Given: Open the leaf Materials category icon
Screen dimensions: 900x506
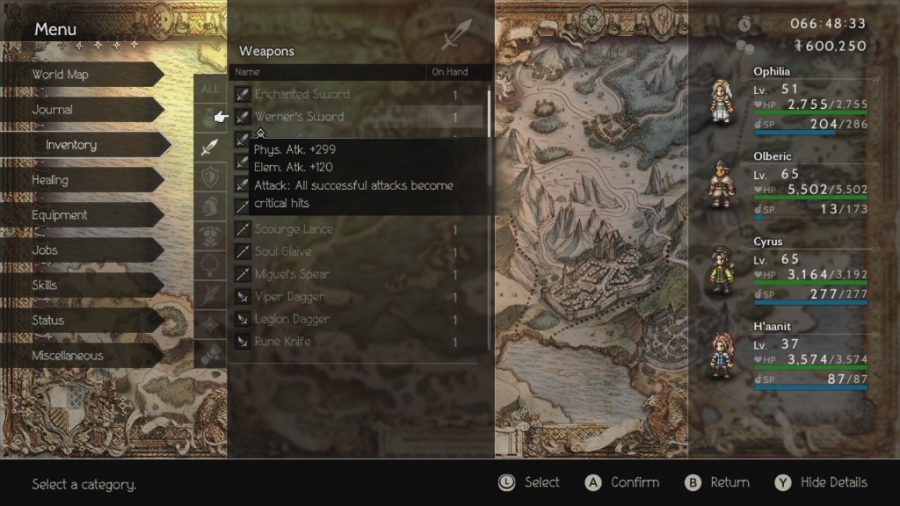Looking at the screenshot, I should coord(210,295).
